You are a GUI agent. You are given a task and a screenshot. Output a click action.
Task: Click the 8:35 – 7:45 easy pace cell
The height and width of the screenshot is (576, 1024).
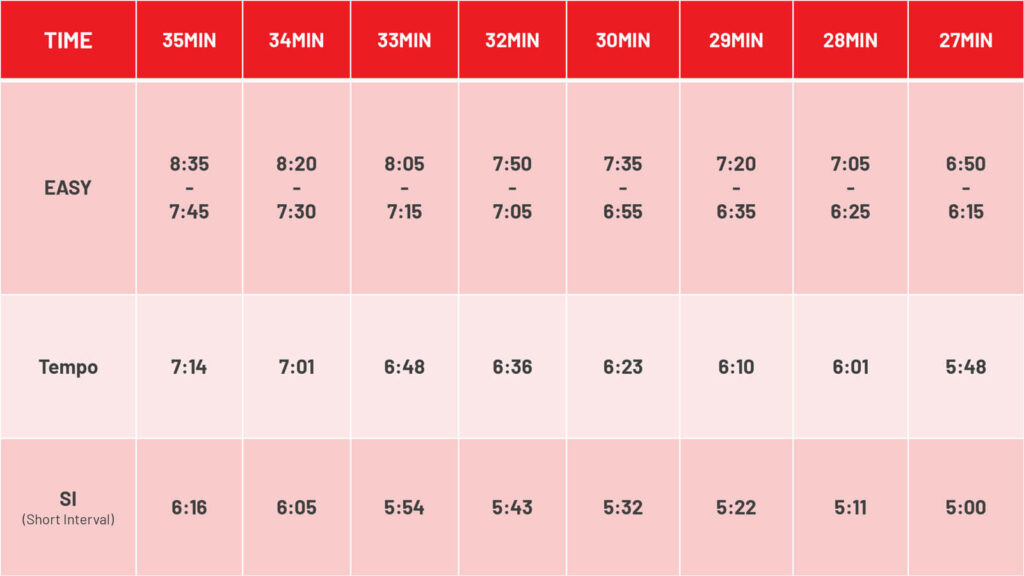(189, 187)
